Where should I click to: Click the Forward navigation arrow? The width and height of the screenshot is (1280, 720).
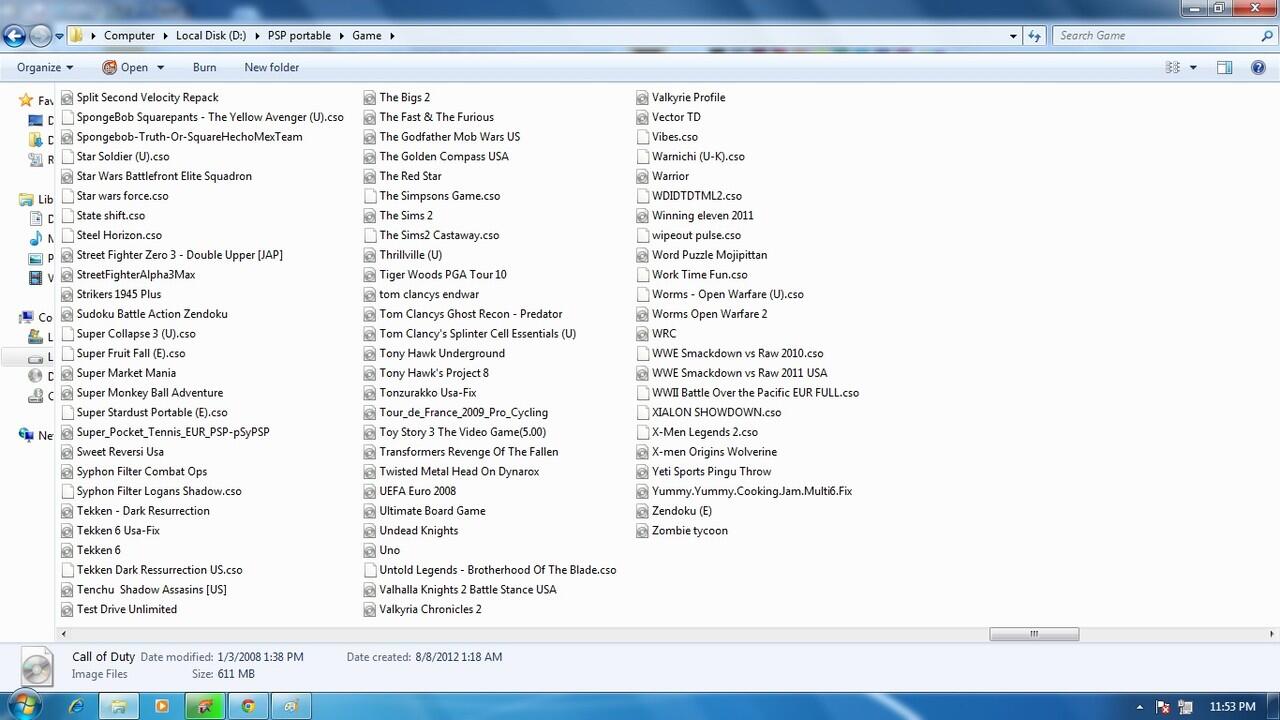[40, 36]
